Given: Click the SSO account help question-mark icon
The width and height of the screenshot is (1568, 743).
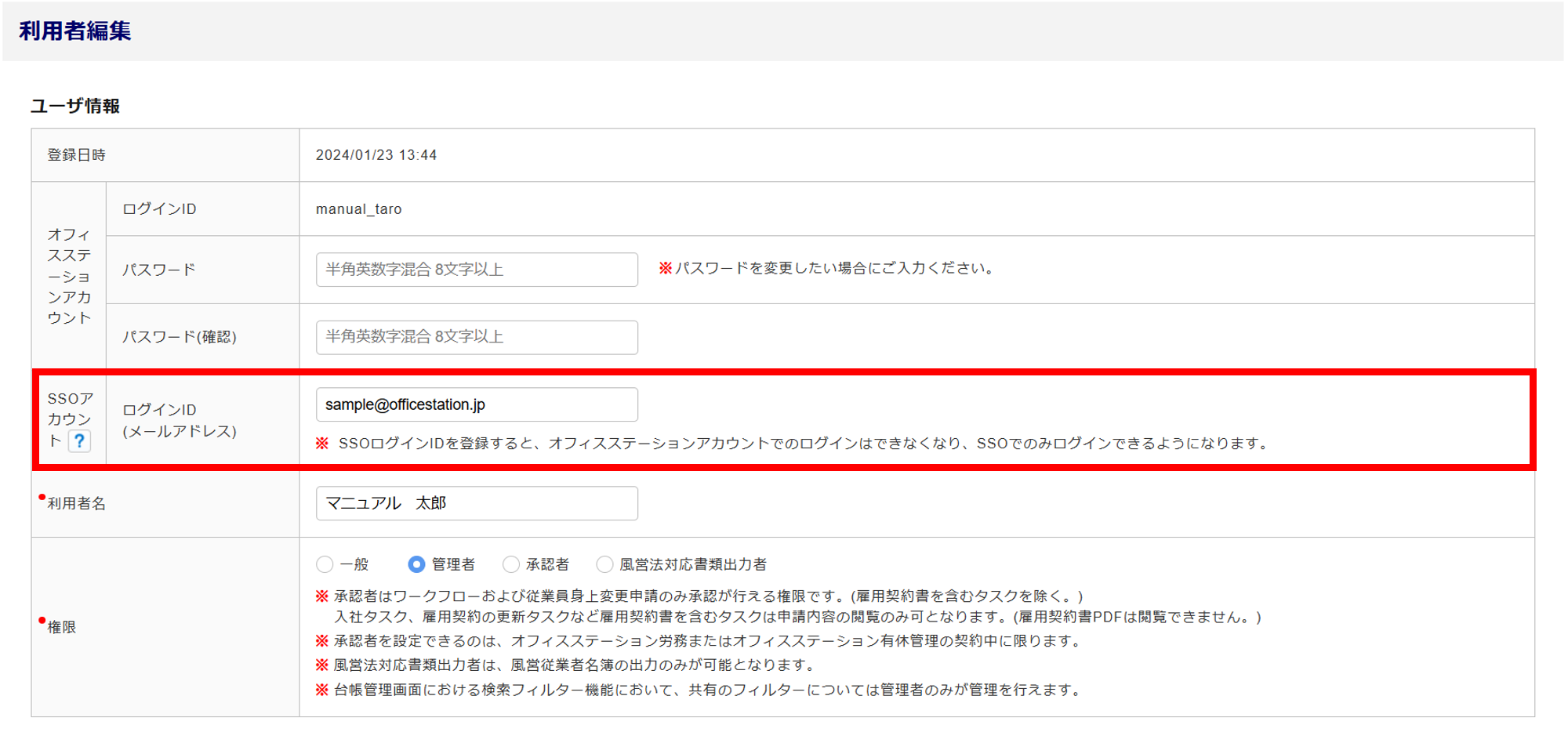Looking at the screenshot, I should [79, 441].
